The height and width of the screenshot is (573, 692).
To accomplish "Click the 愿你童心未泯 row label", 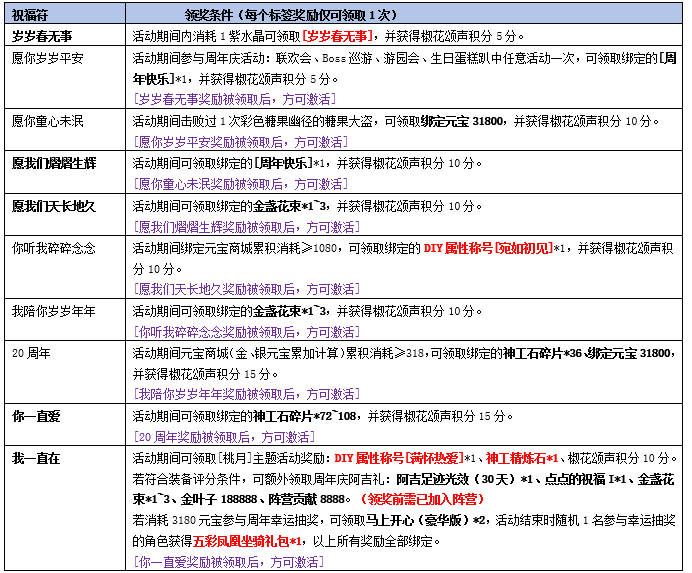I will tap(48, 121).
